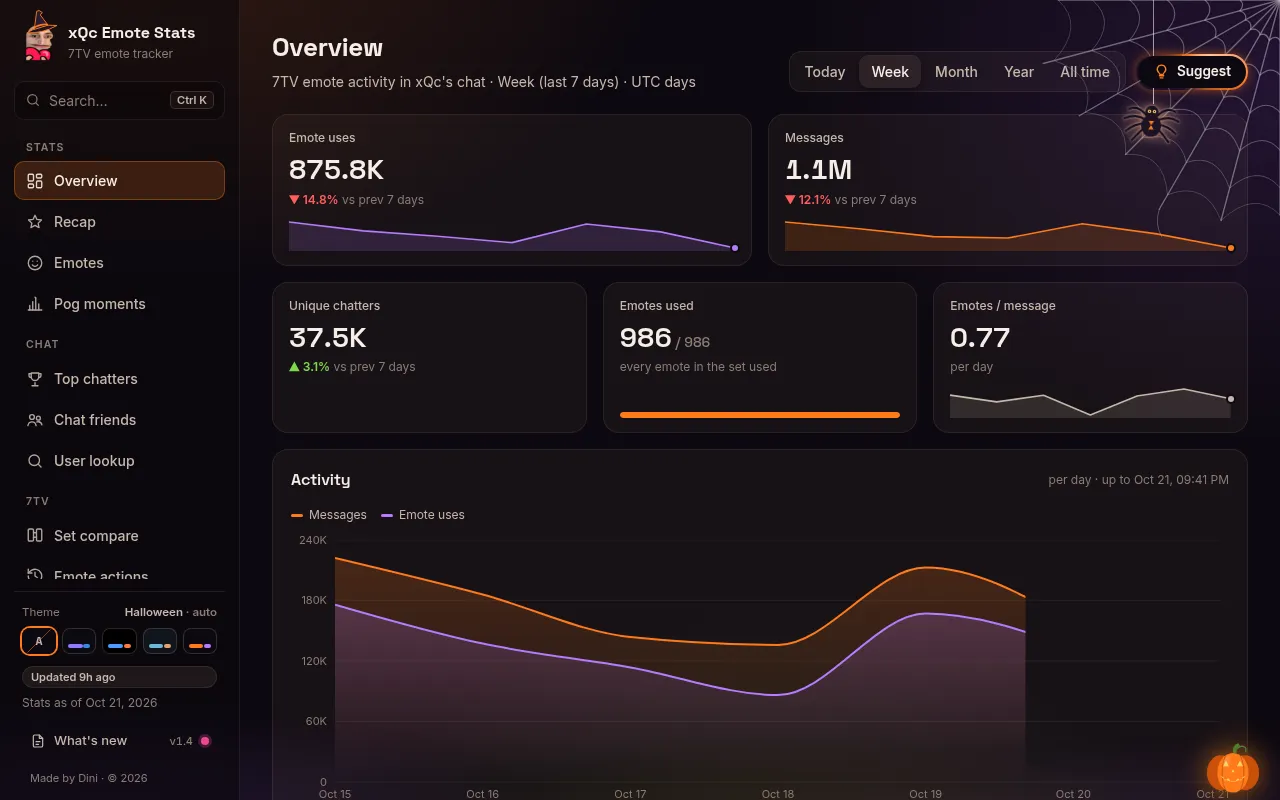Image resolution: width=1280 pixels, height=800 pixels.
Task: Open Pog moments bar chart icon
Action: (x=35, y=304)
